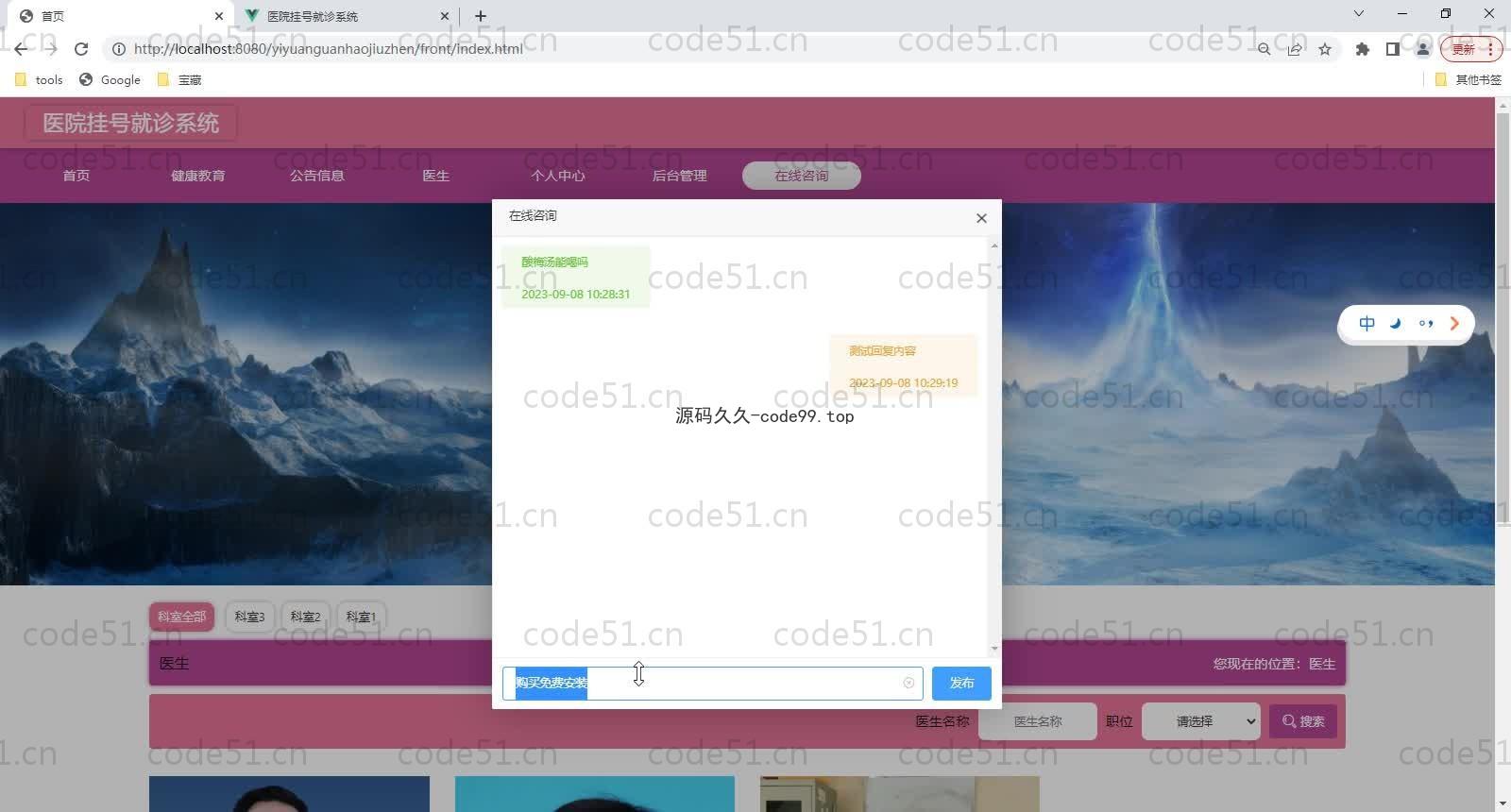1511x812 pixels.
Task: Click the 搜索 button
Action: point(1303,721)
